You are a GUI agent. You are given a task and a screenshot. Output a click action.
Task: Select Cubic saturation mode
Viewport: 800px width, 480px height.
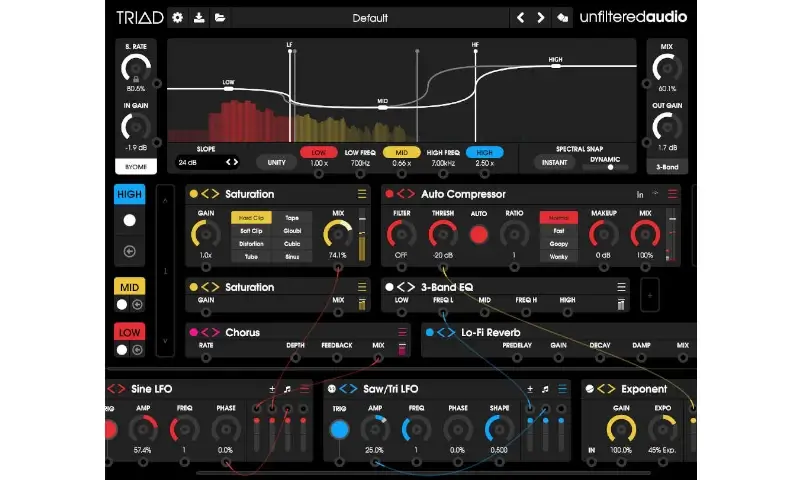pos(292,244)
